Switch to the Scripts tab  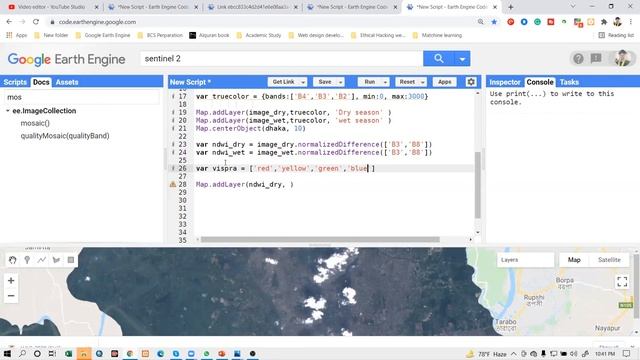[15, 82]
